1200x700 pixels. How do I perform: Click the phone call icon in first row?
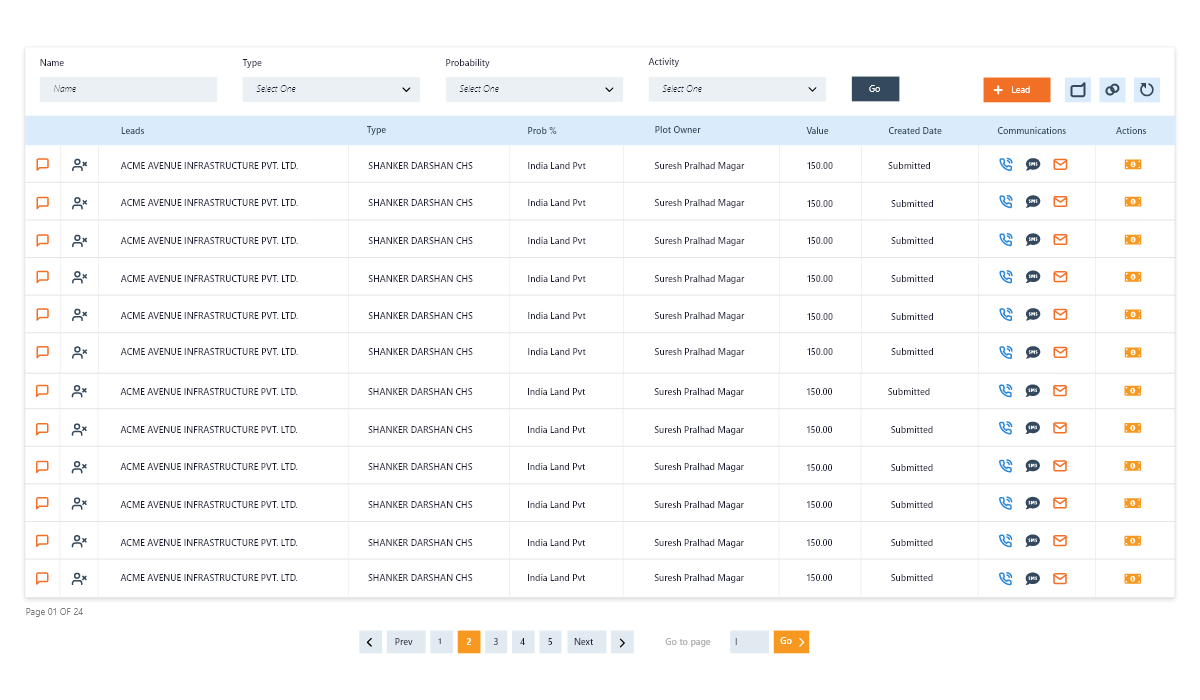point(1006,164)
